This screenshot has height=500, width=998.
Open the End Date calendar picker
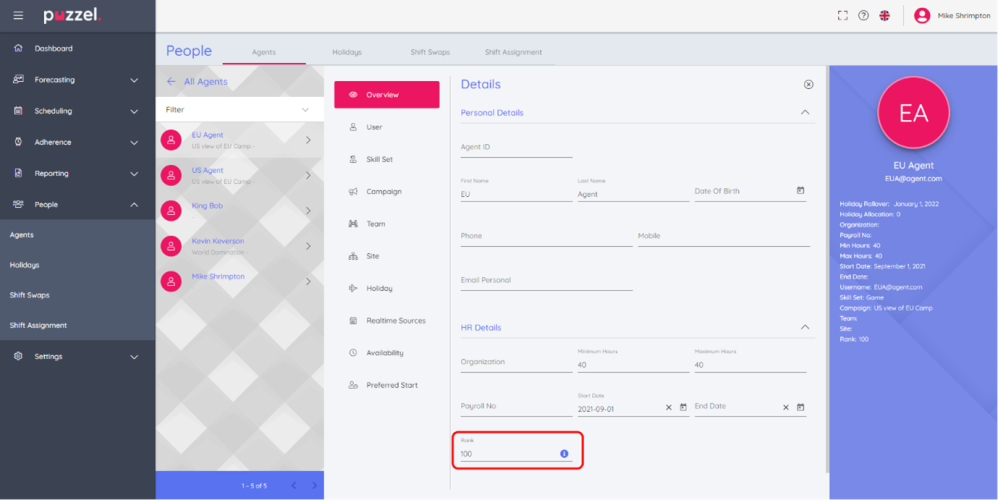click(x=800, y=407)
